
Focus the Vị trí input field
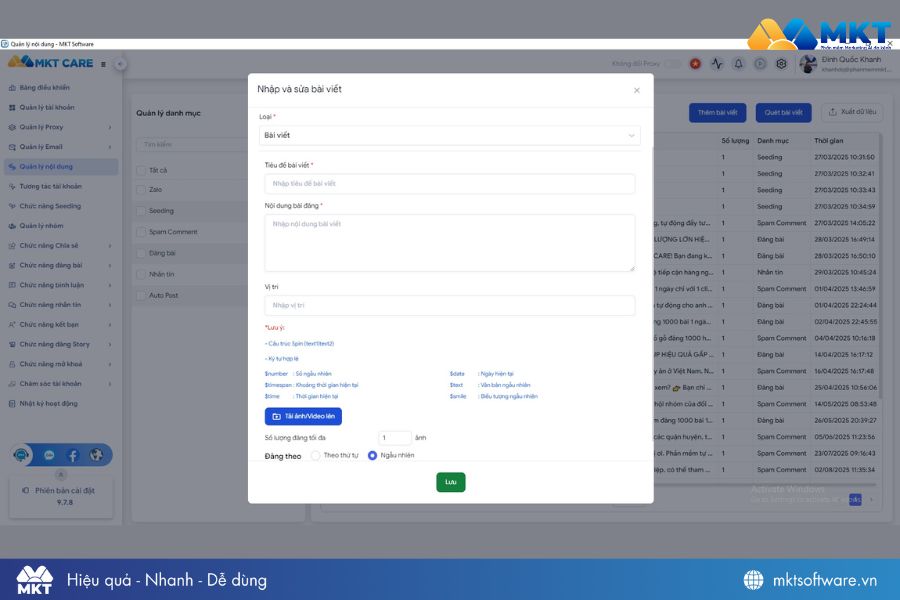click(x=449, y=305)
